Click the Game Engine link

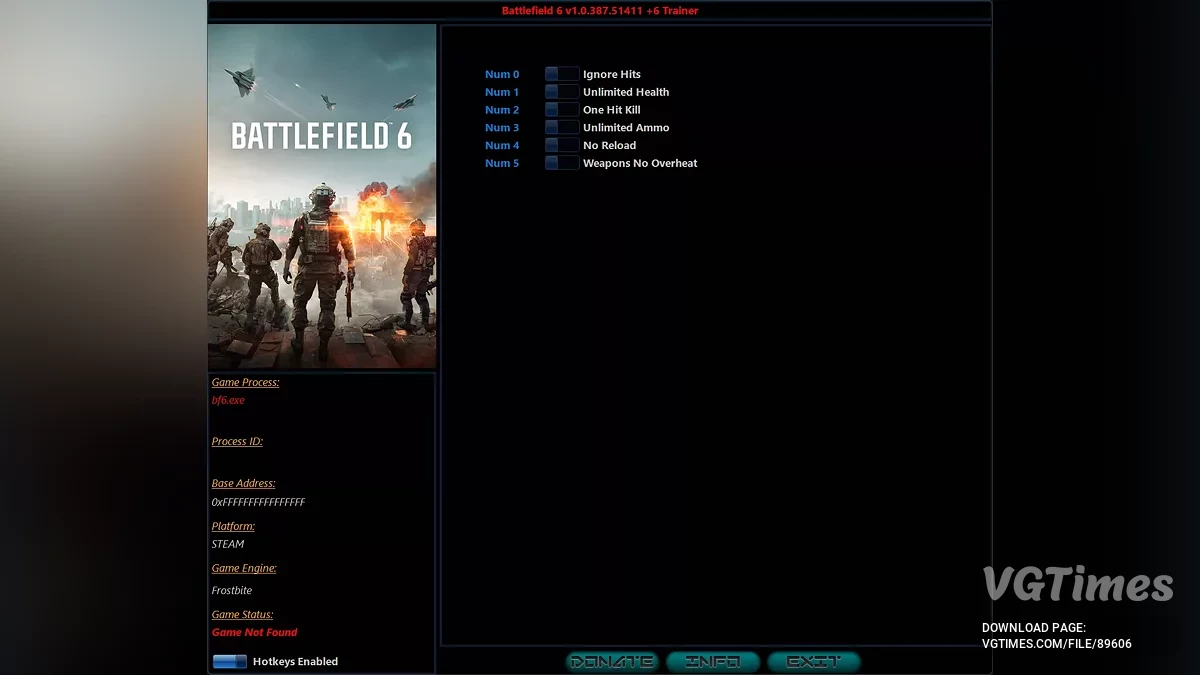[244, 568]
